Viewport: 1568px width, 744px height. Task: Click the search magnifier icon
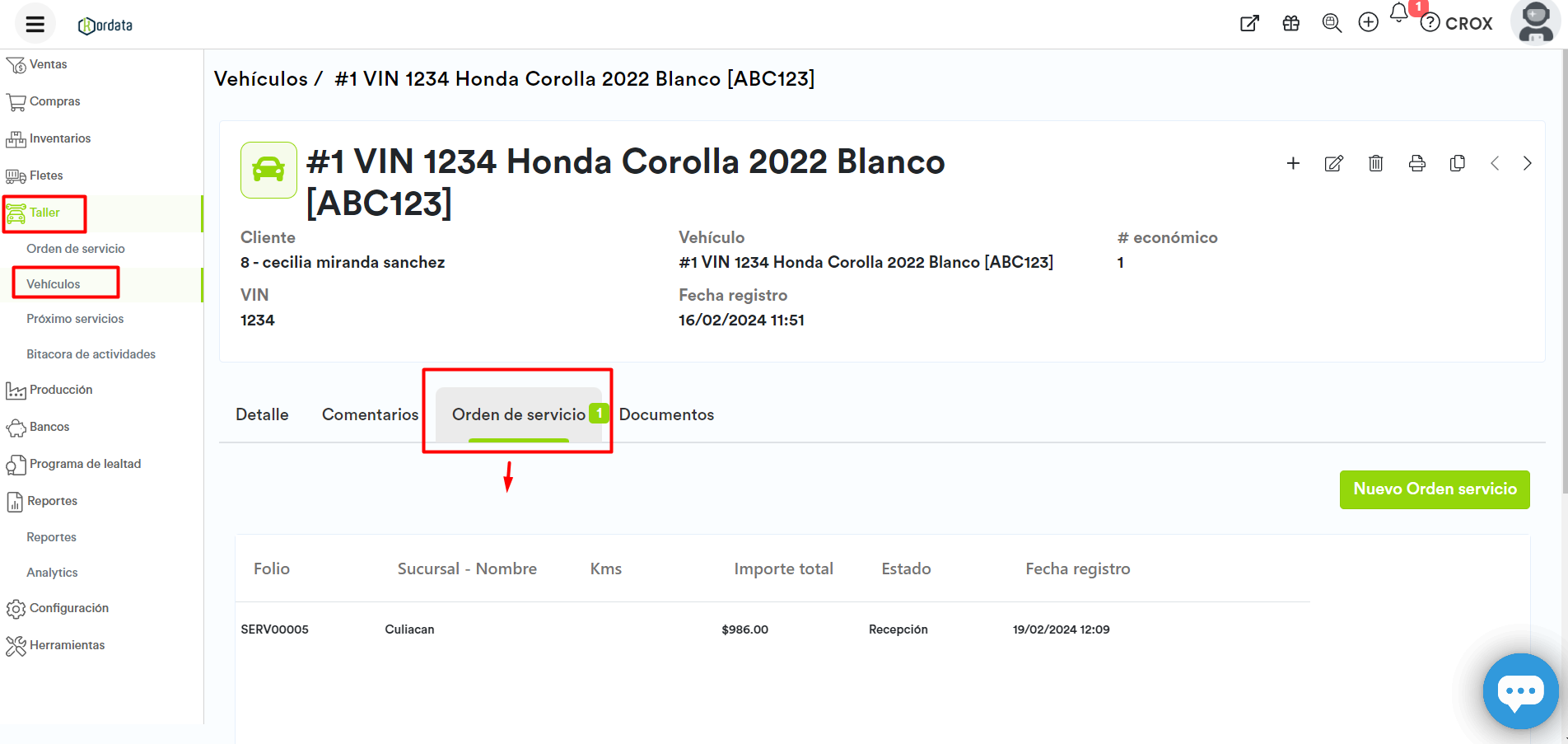(1331, 23)
